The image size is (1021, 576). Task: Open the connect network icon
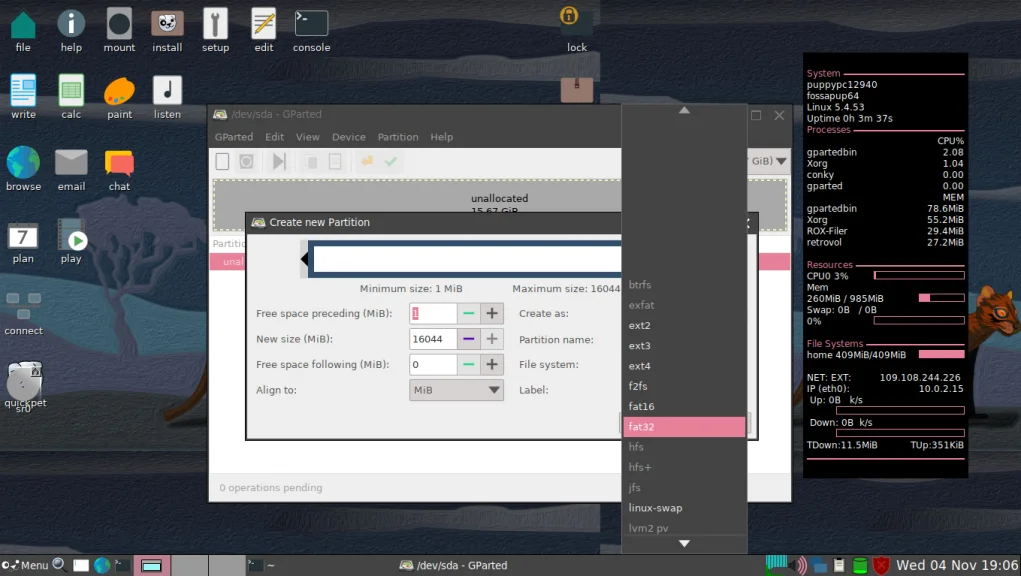[23, 313]
